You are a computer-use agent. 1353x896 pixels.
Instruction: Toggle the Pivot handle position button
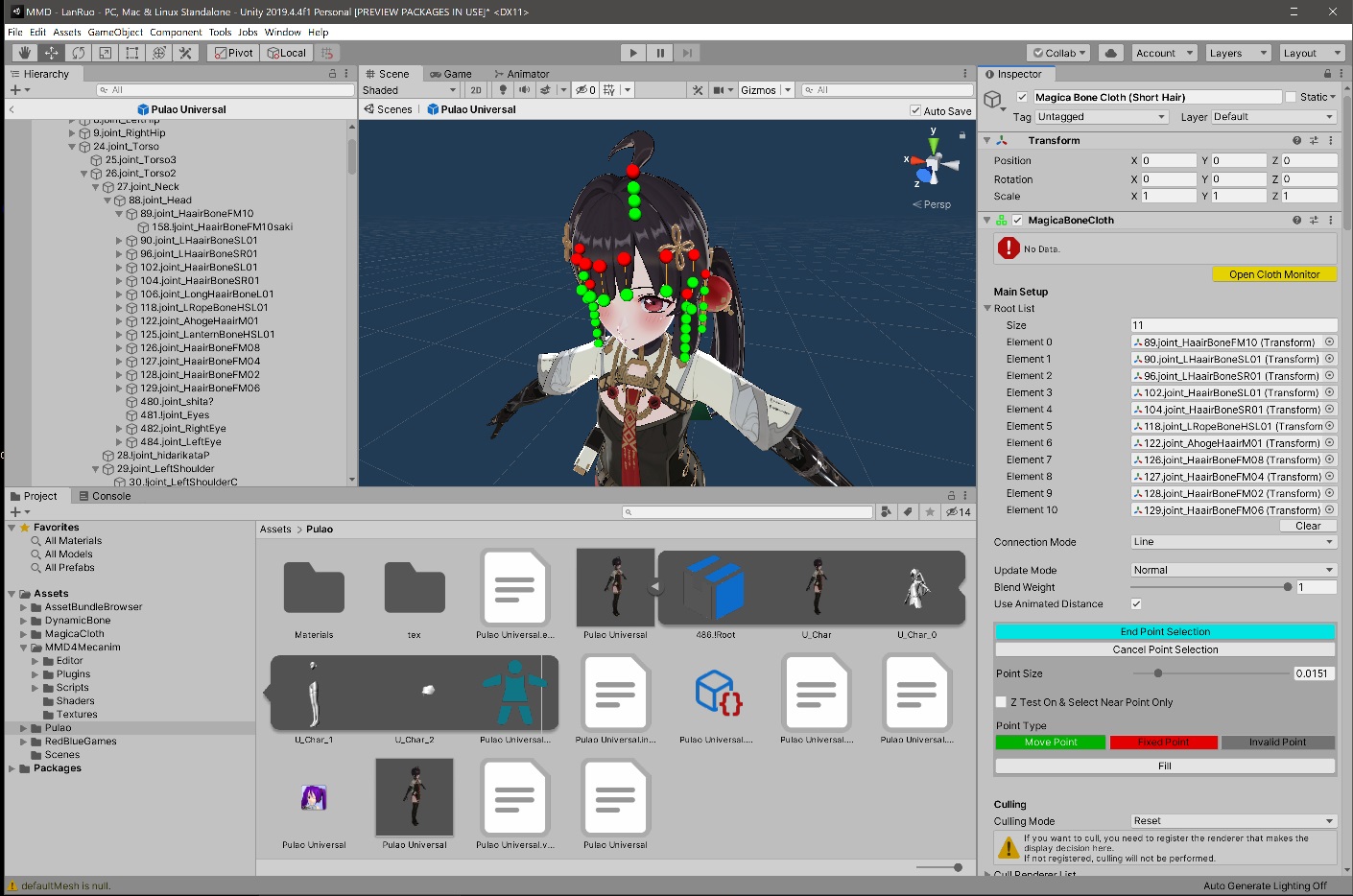(234, 53)
